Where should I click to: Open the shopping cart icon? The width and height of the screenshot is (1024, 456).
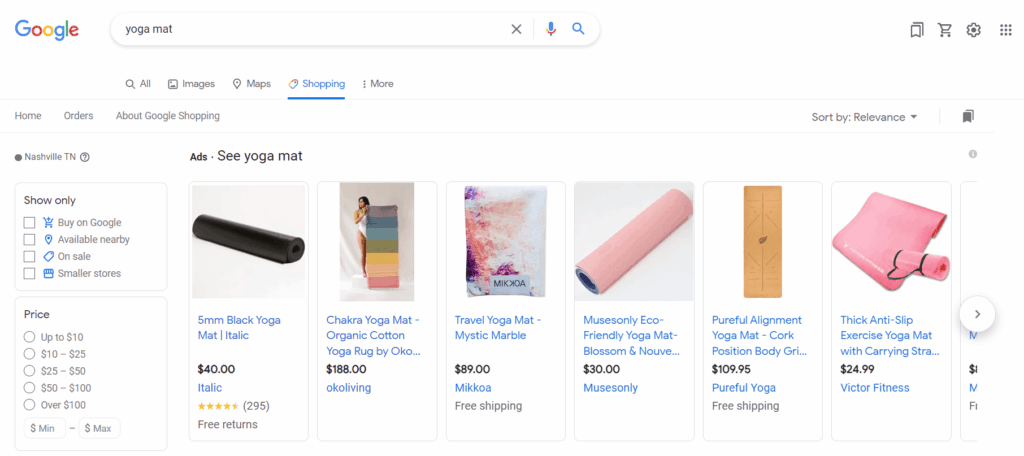[944, 30]
